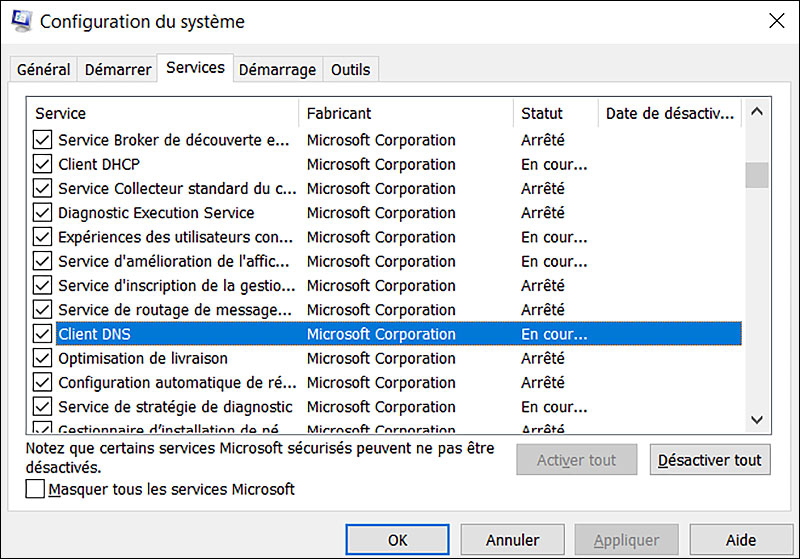Click the Appliquer button
This screenshot has width=800, height=559.
click(627, 540)
